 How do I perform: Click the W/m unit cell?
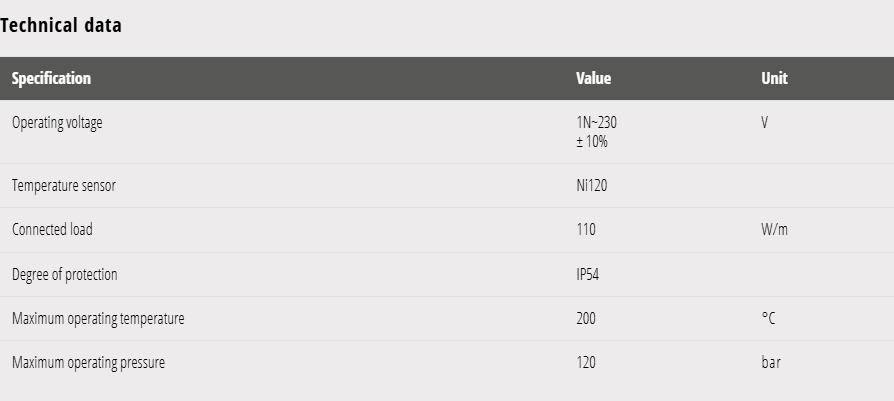774,230
